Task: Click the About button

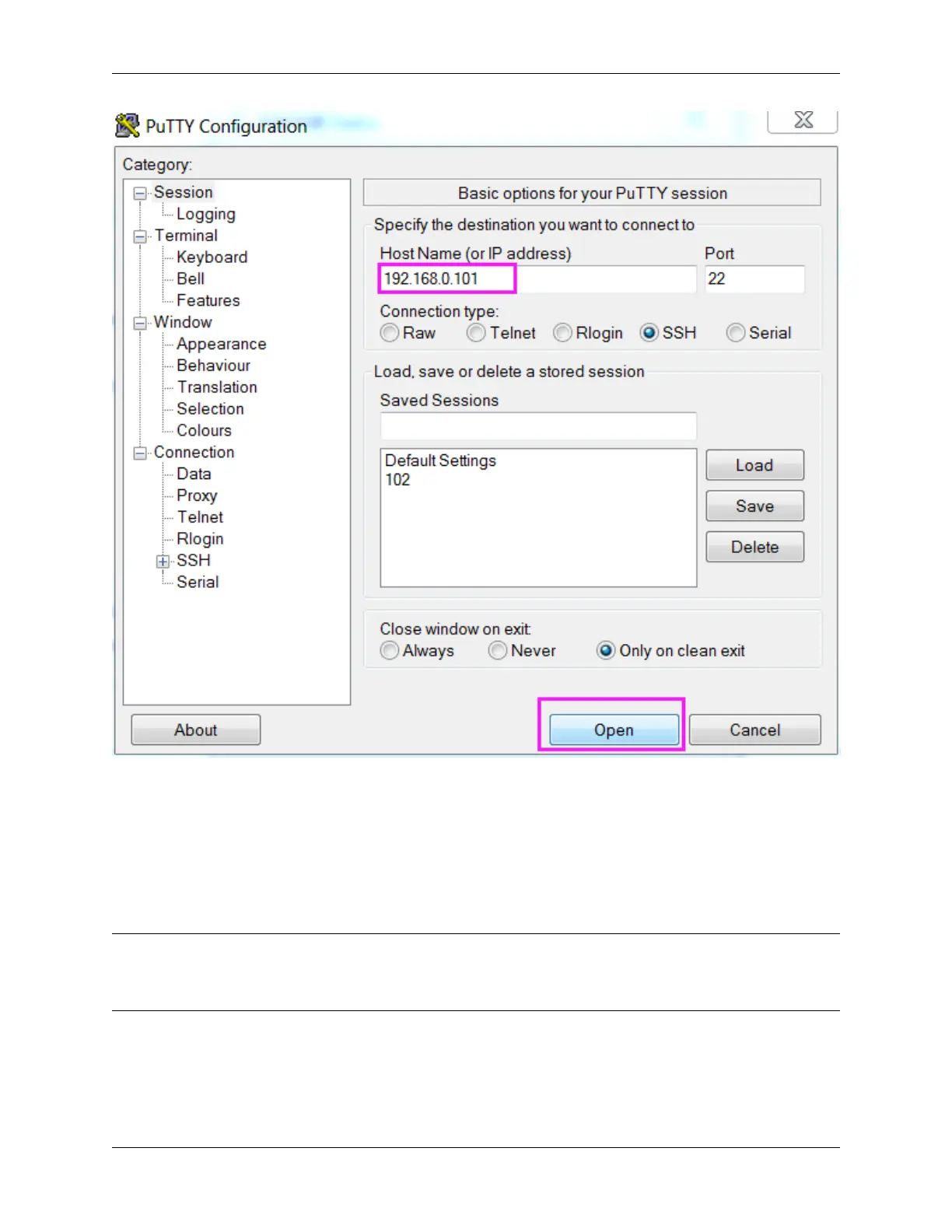Action: 196,730
